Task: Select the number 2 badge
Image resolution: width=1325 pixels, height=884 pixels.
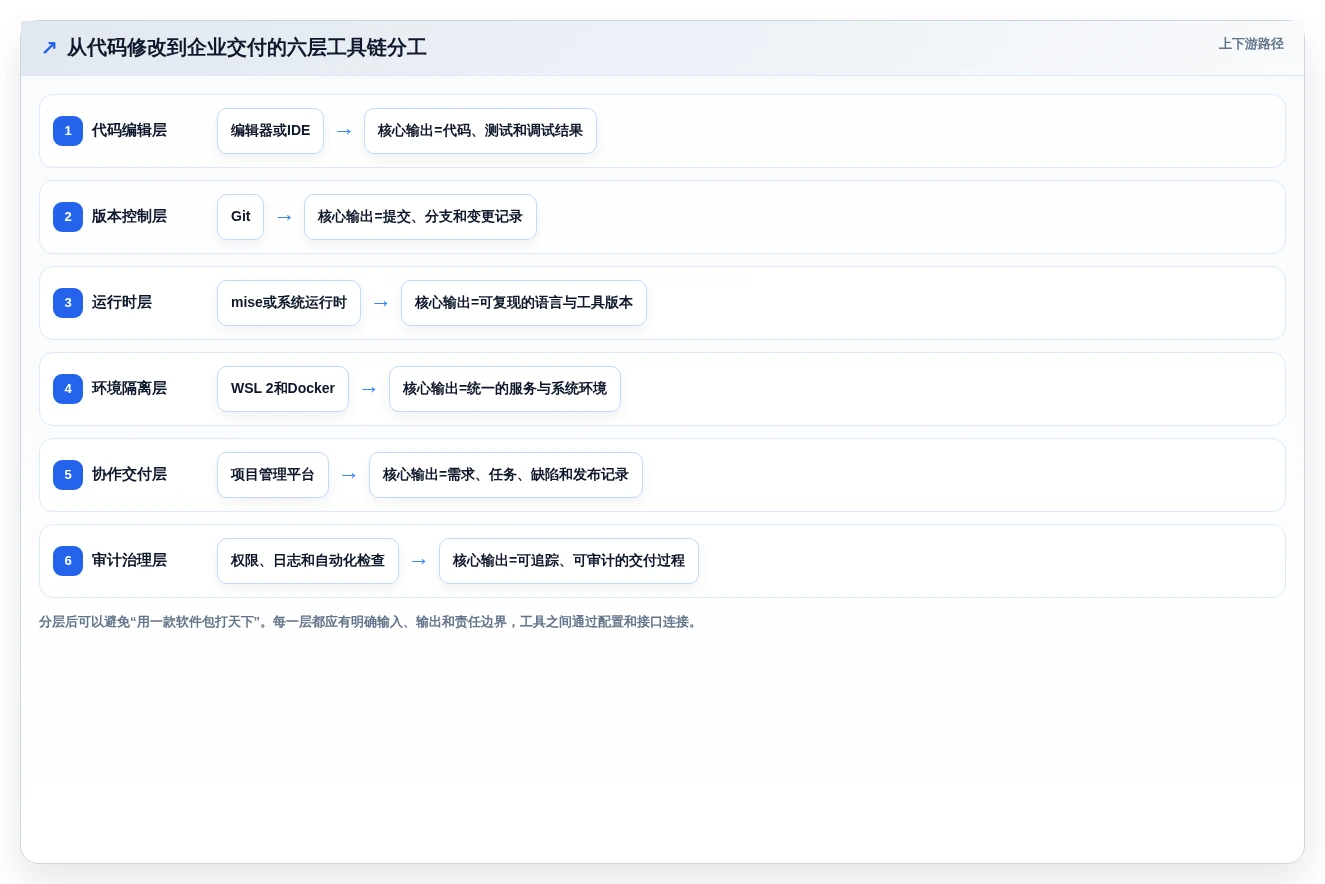Action: point(68,217)
